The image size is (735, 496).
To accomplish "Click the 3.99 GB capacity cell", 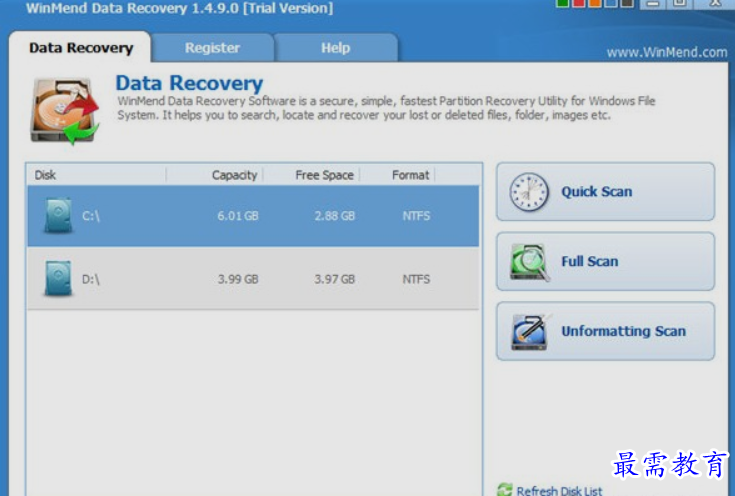I will point(238,279).
